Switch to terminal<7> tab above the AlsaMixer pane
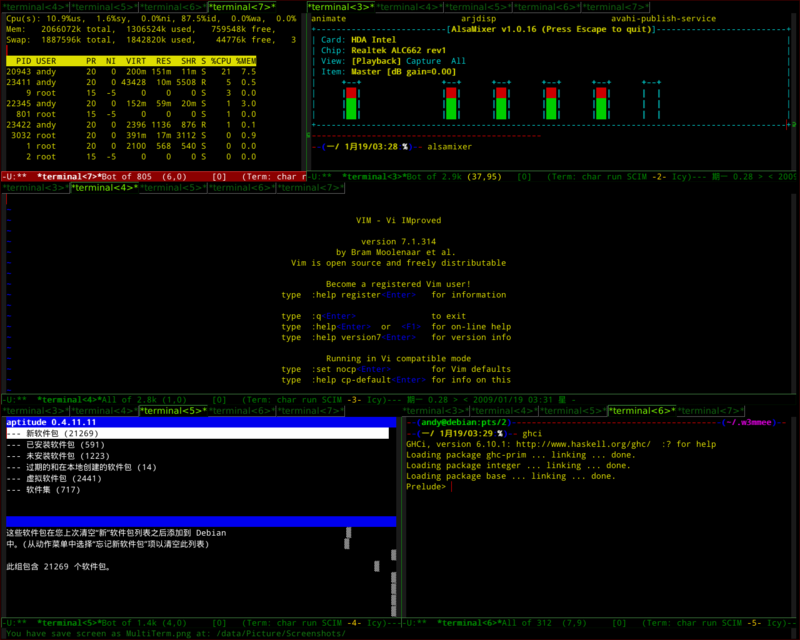This screenshot has width=800, height=640. (616, 7)
